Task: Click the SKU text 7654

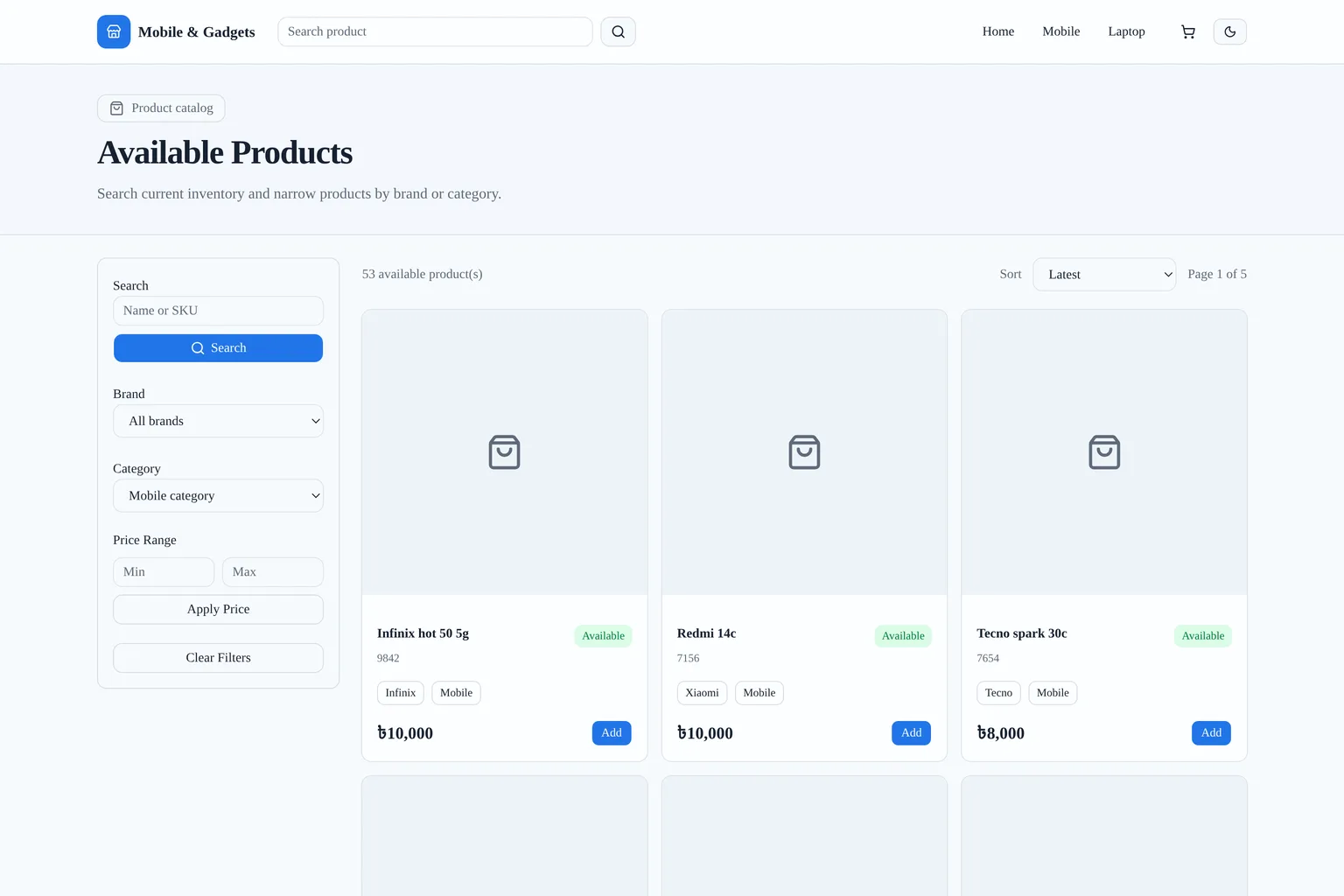Action: coord(988,658)
